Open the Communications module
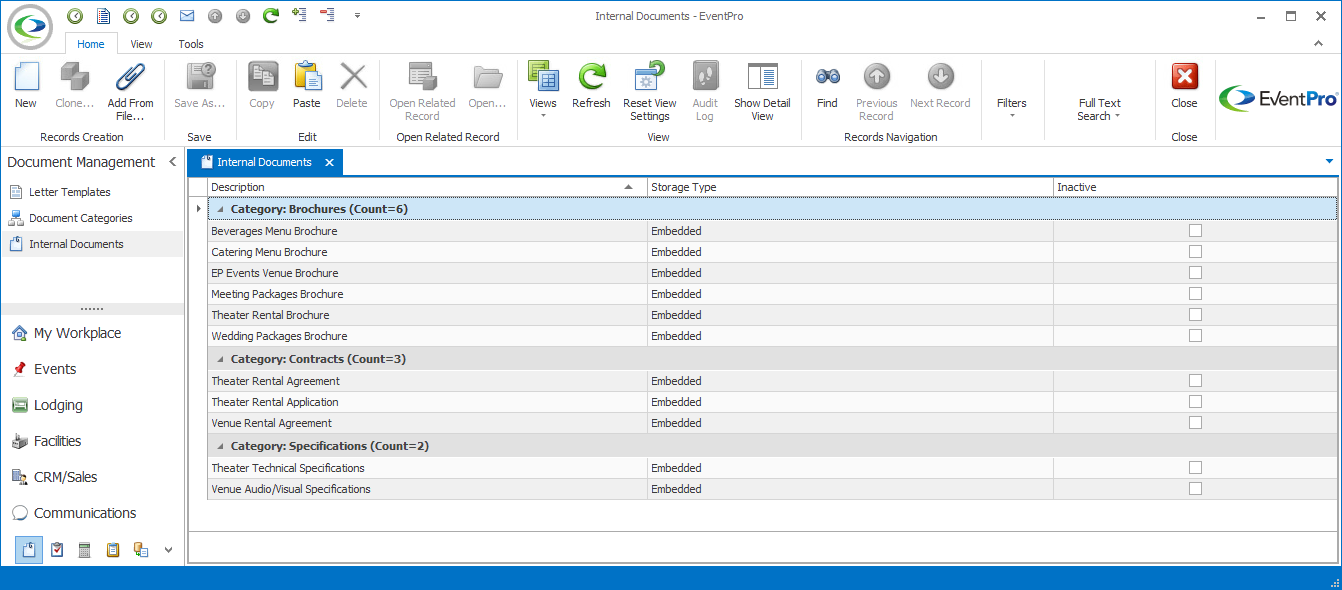 pos(85,513)
